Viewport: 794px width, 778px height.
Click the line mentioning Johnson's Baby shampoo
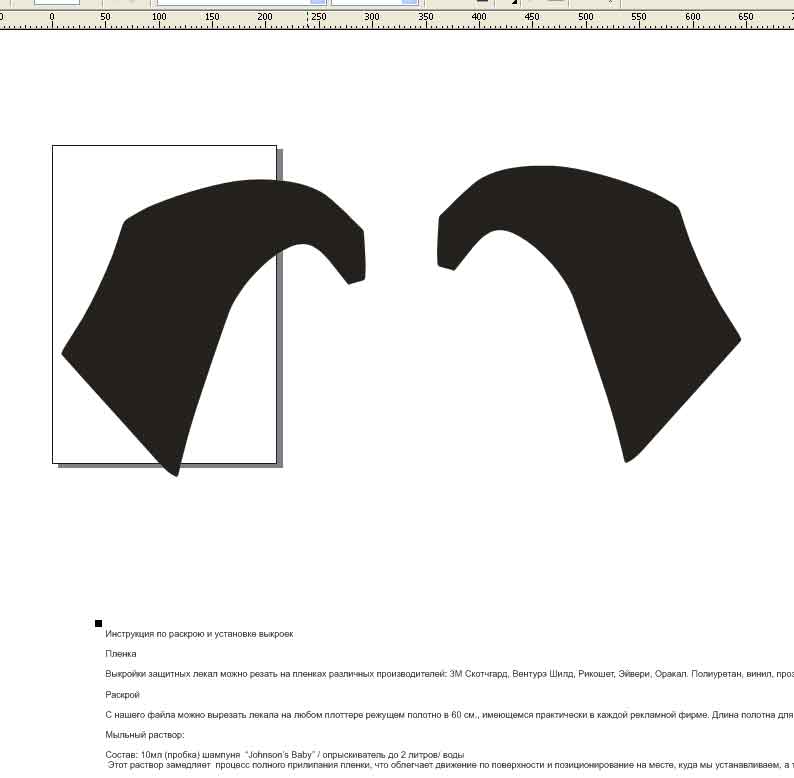[285, 755]
